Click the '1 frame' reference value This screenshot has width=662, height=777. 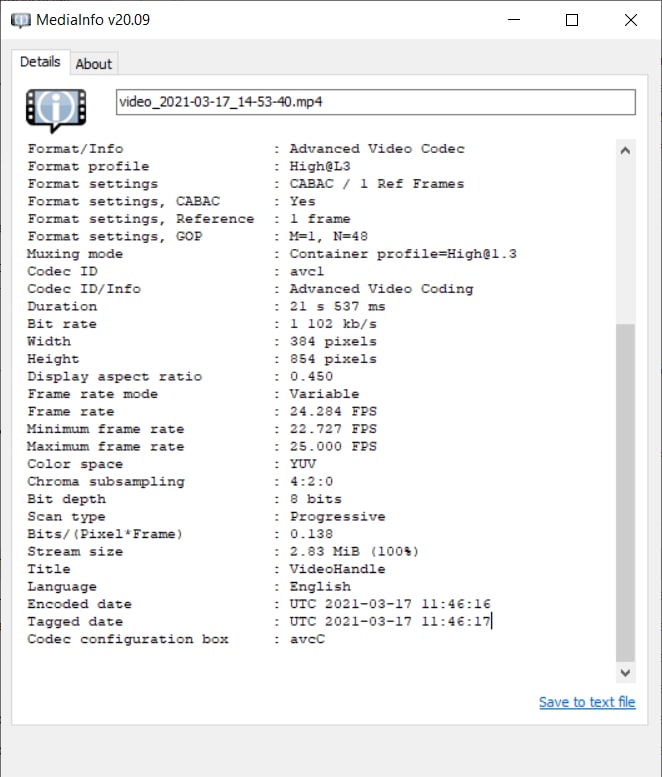pyautogui.click(x=320, y=219)
